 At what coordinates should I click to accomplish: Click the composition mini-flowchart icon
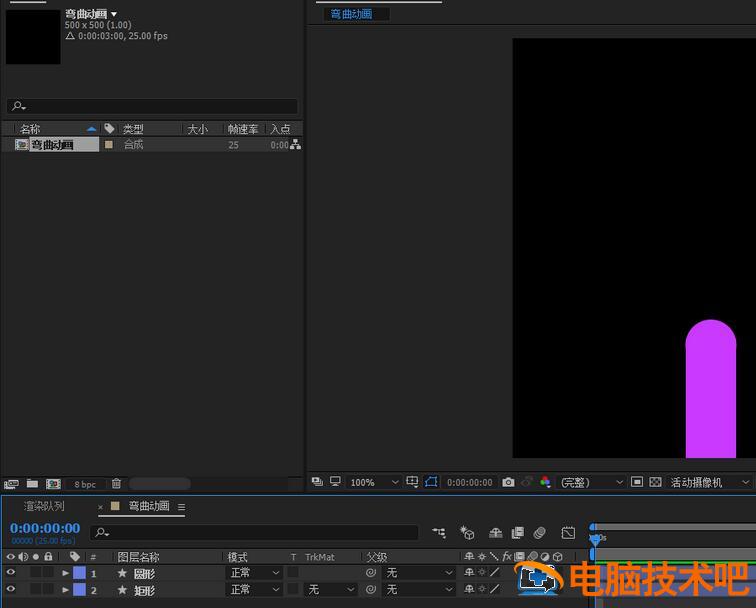439,533
